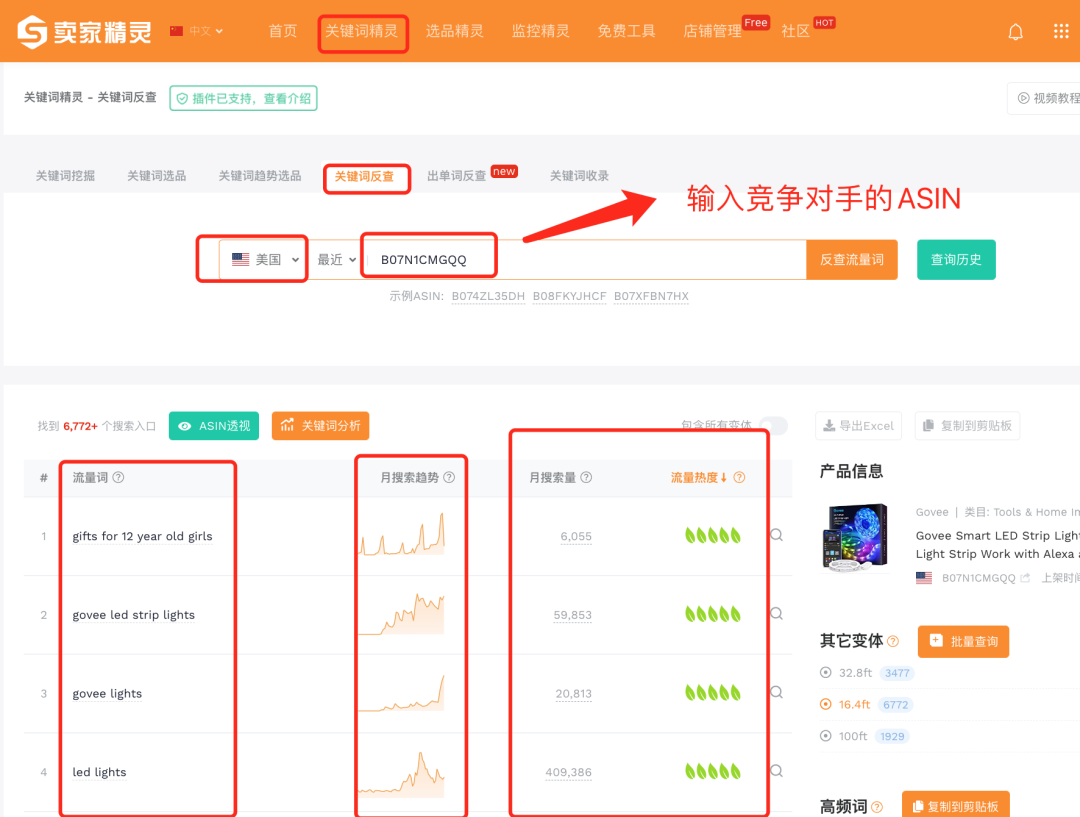Image resolution: width=1080 pixels, height=817 pixels.
Task: Click the 导出Excel download icon
Action: coord(828,425)
